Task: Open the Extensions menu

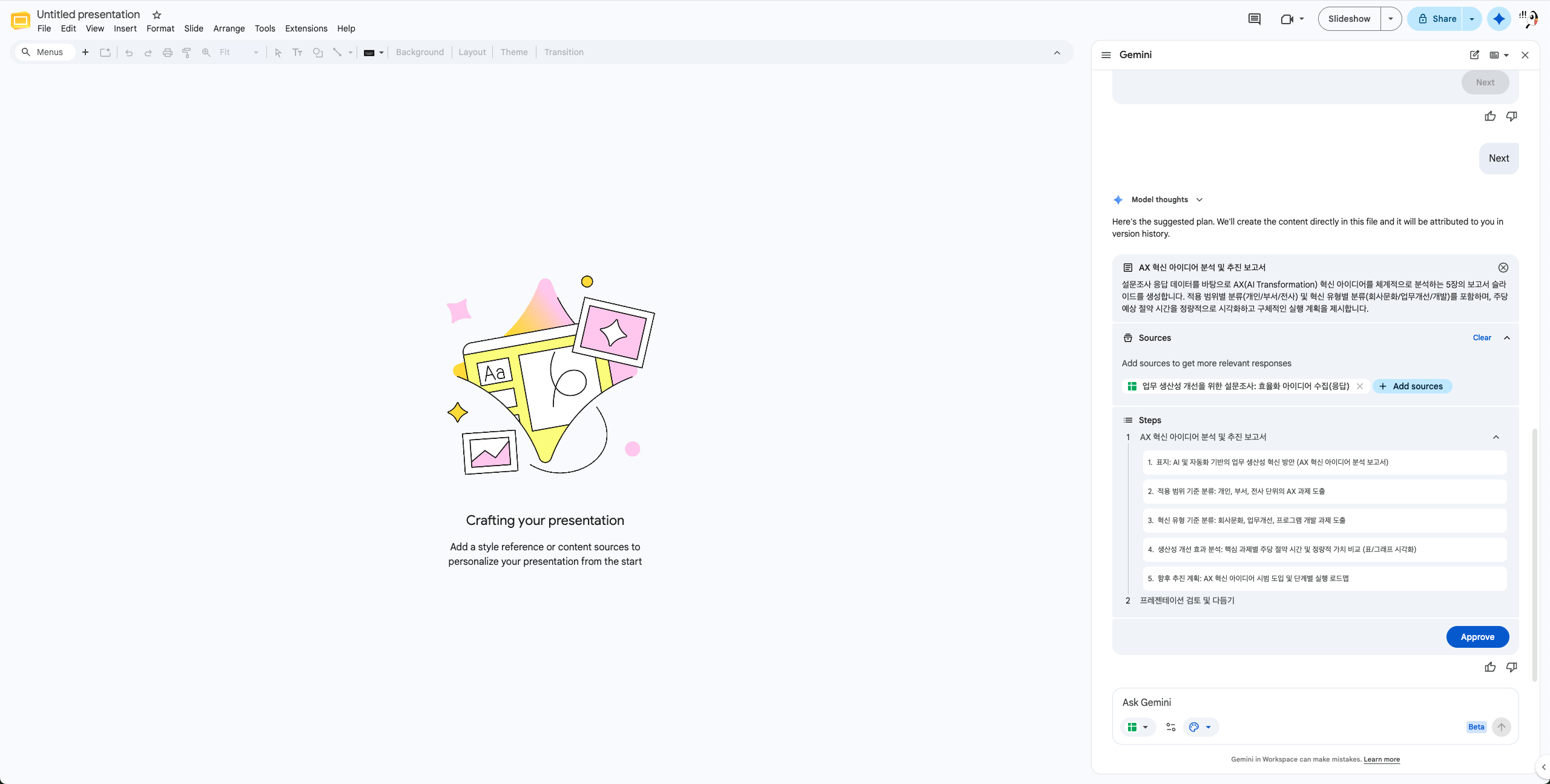Action: 306,28
